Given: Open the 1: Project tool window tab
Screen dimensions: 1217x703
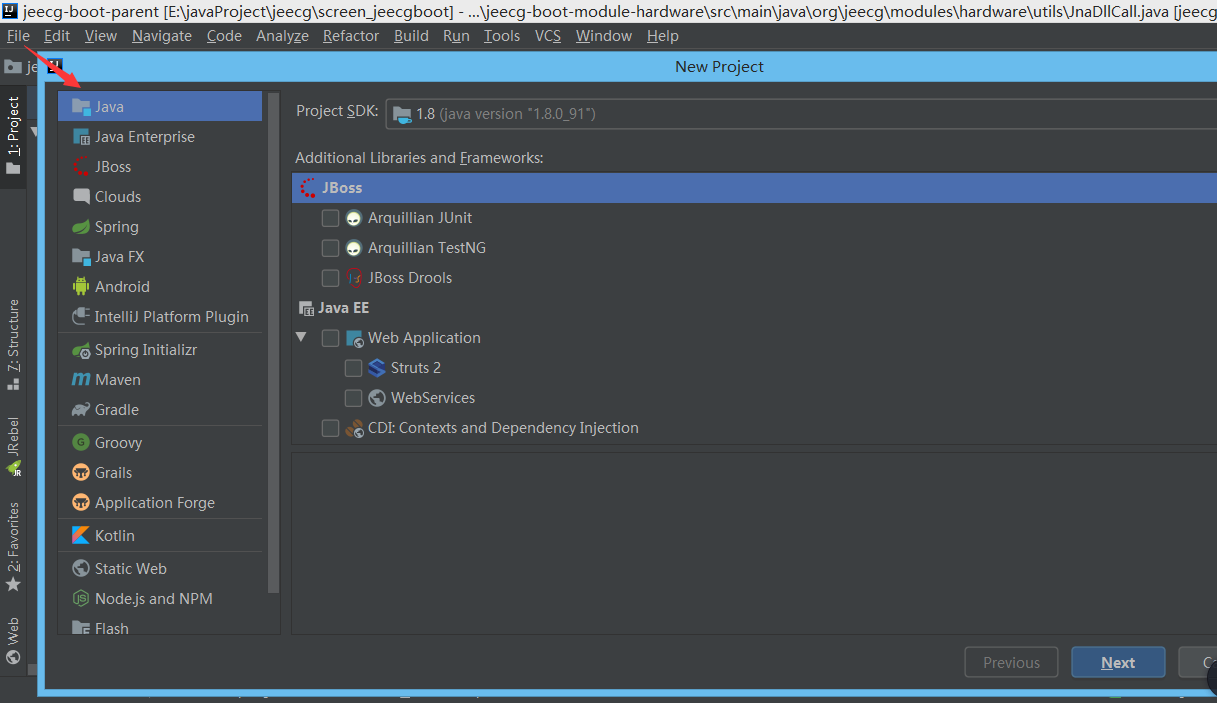Looking at the screenshot, I should [x=13, y=135].
